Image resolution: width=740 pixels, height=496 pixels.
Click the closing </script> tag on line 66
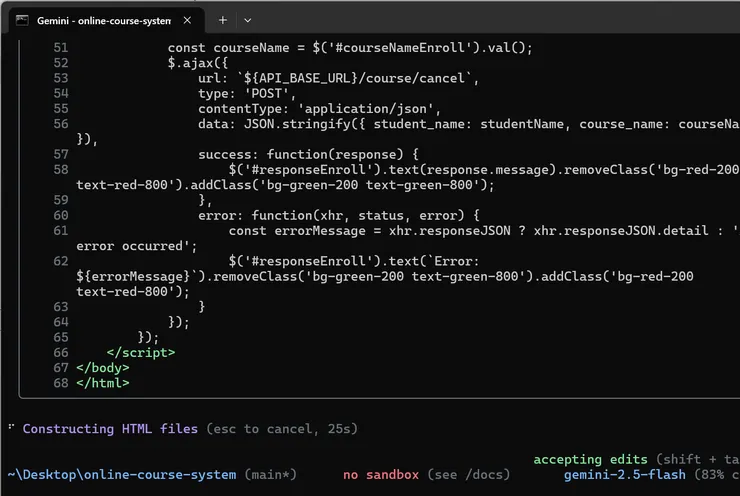141,353
